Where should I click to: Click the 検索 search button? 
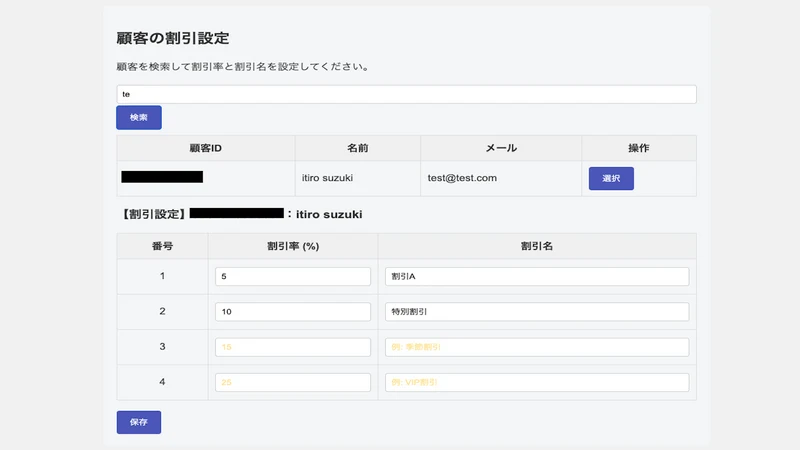(139, 117)
